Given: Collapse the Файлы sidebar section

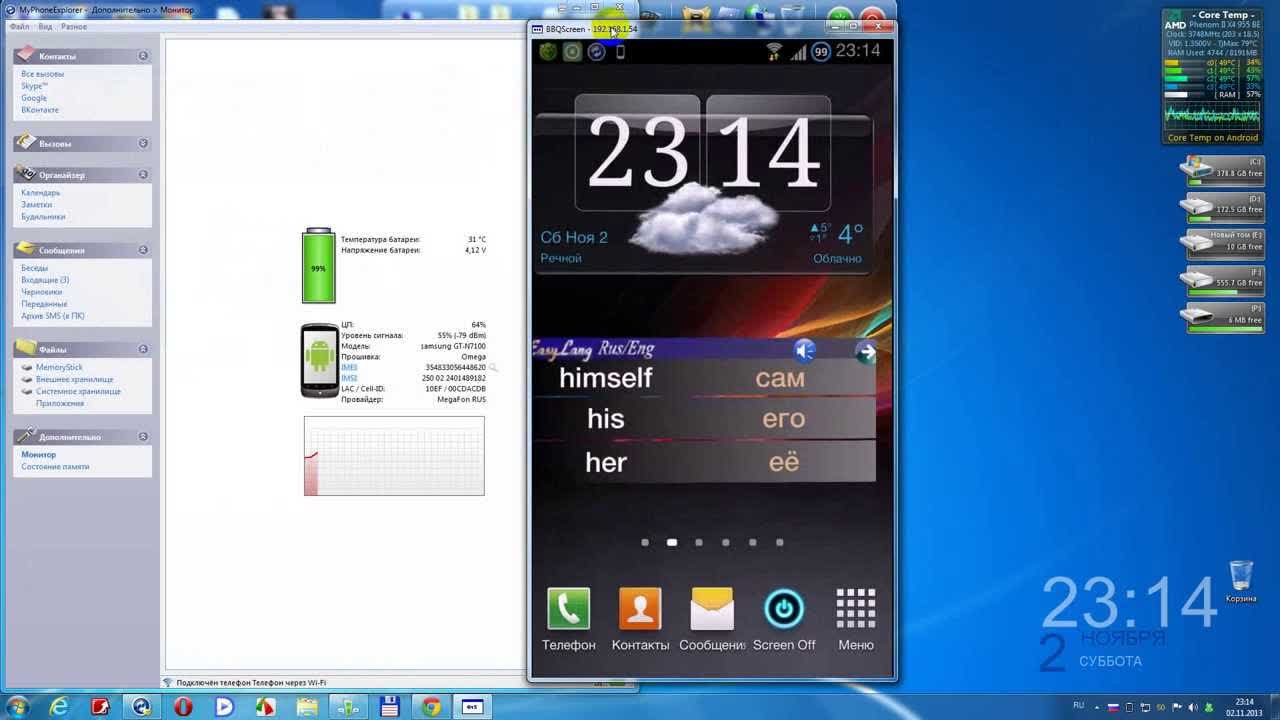Looking at the screenshot, I should tap(143, 349).
